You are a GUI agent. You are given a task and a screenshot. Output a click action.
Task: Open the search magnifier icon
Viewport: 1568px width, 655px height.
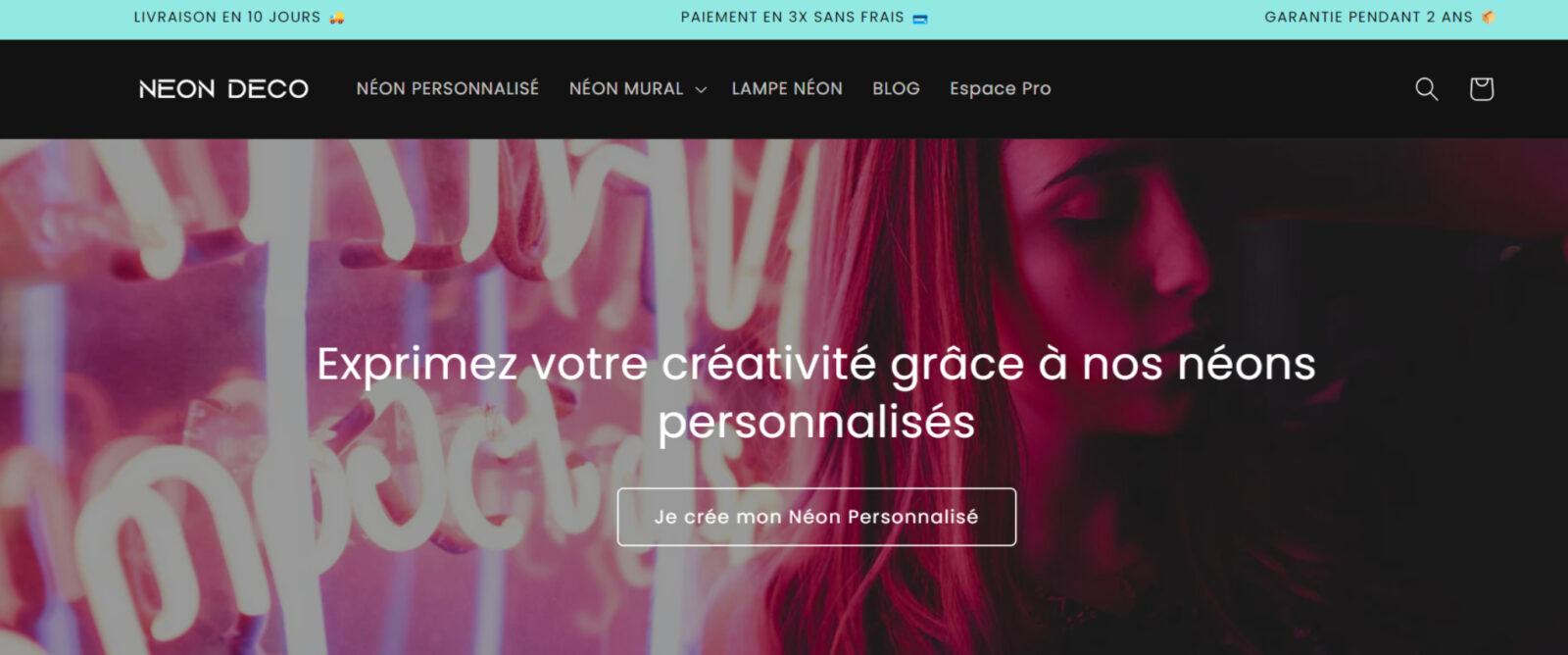(x=1426, y=89)
